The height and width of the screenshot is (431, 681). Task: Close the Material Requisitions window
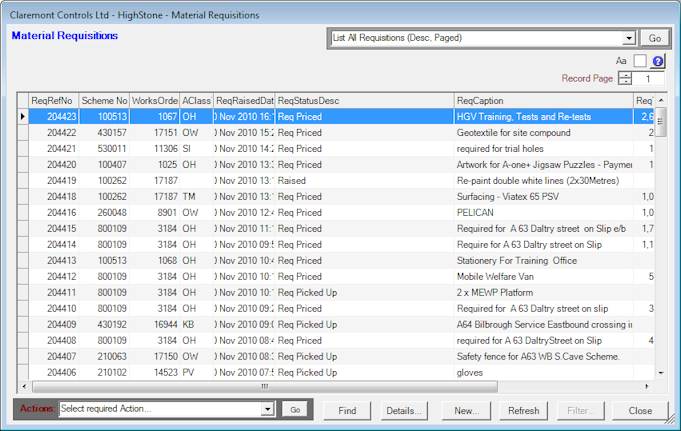[640, 410]
